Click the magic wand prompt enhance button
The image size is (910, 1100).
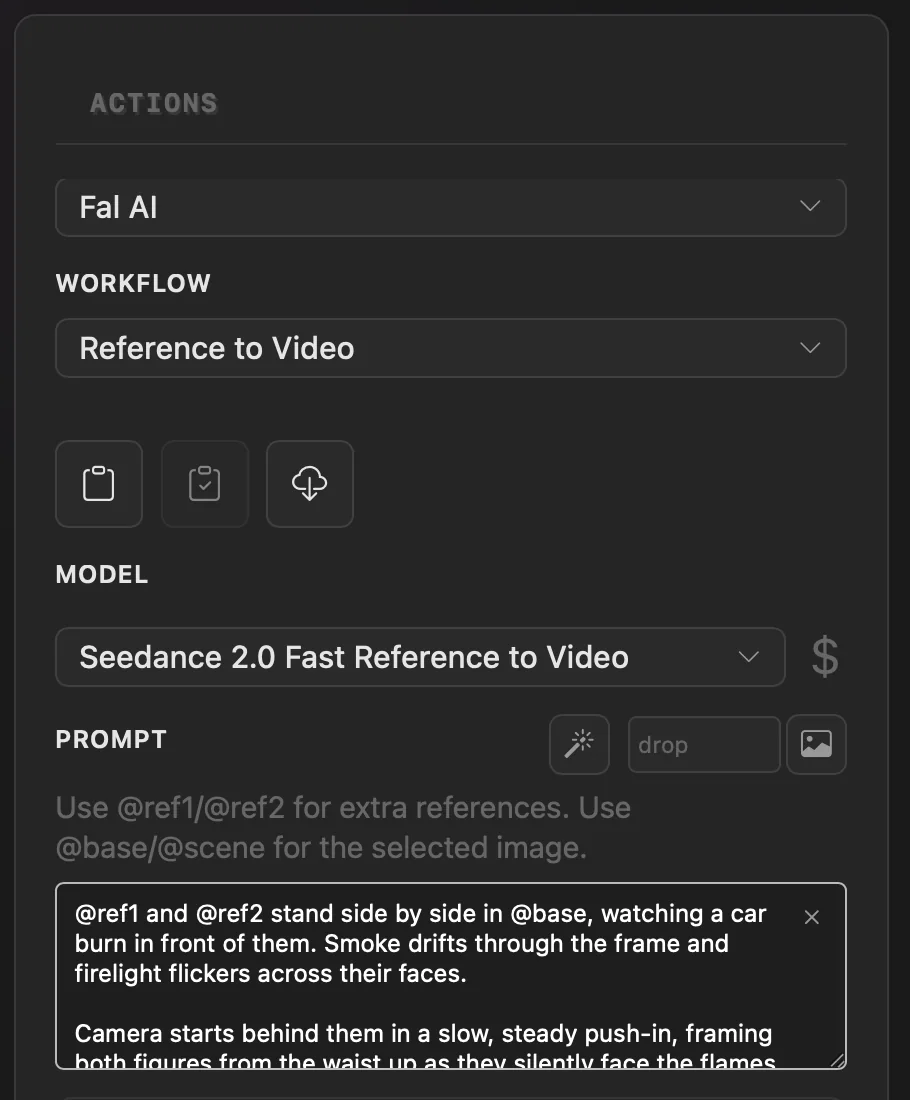click(580, 744)
